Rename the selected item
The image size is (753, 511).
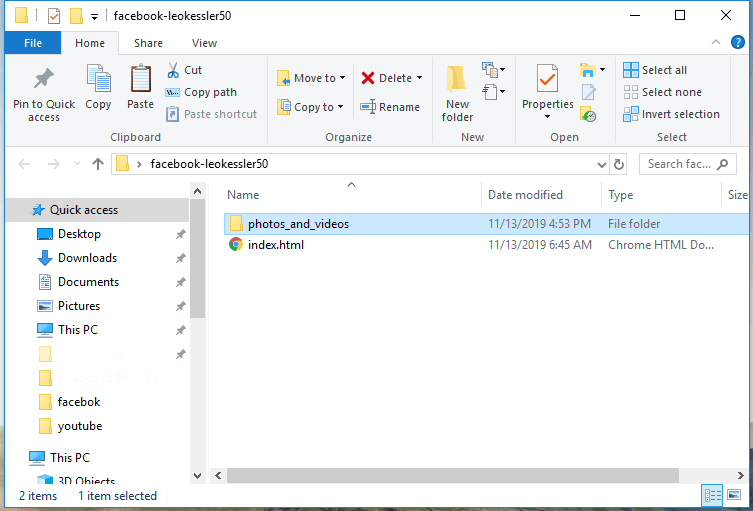click(x=390, y=107)
